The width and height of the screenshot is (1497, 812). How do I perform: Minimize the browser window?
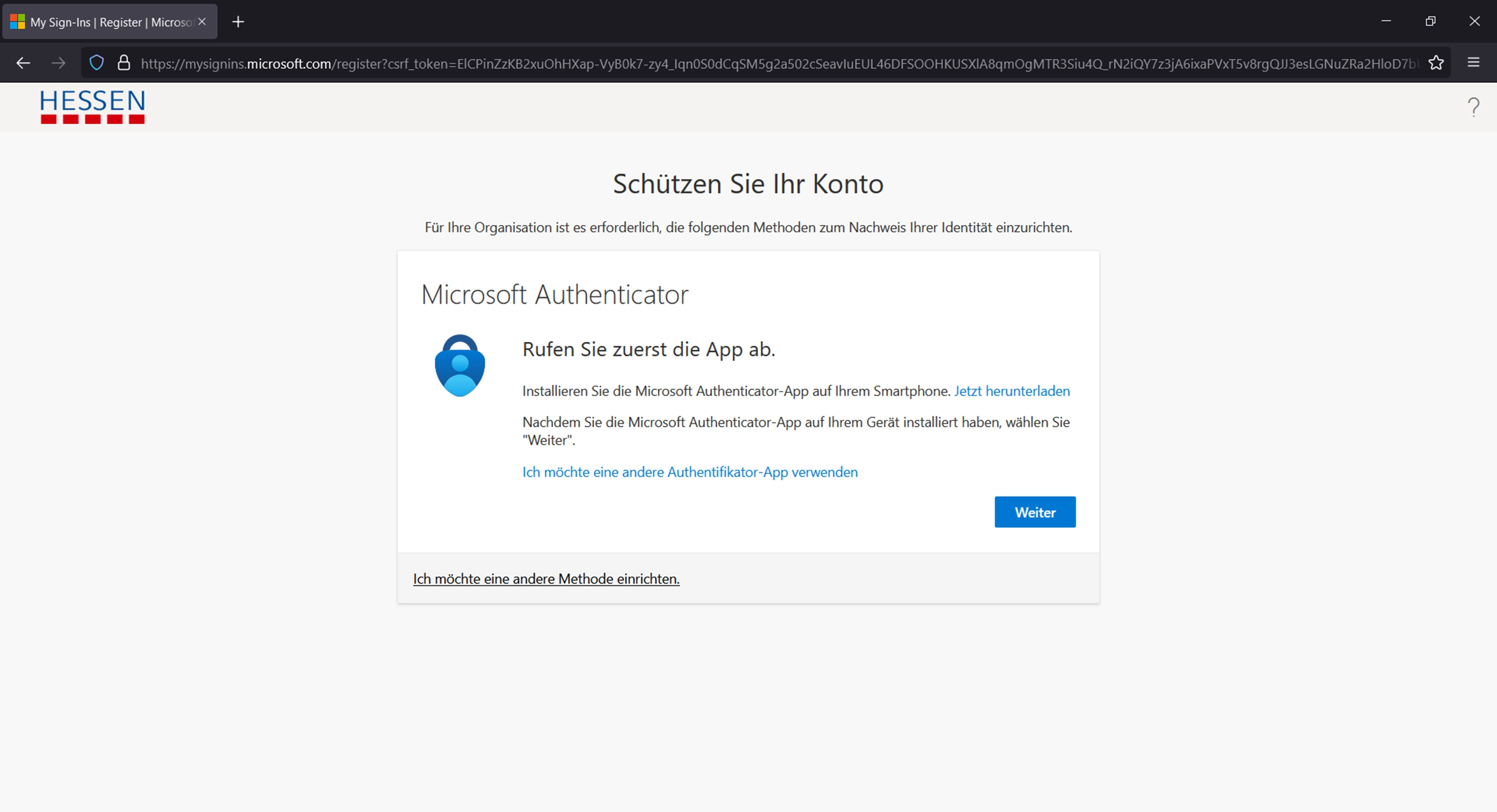1386,21
